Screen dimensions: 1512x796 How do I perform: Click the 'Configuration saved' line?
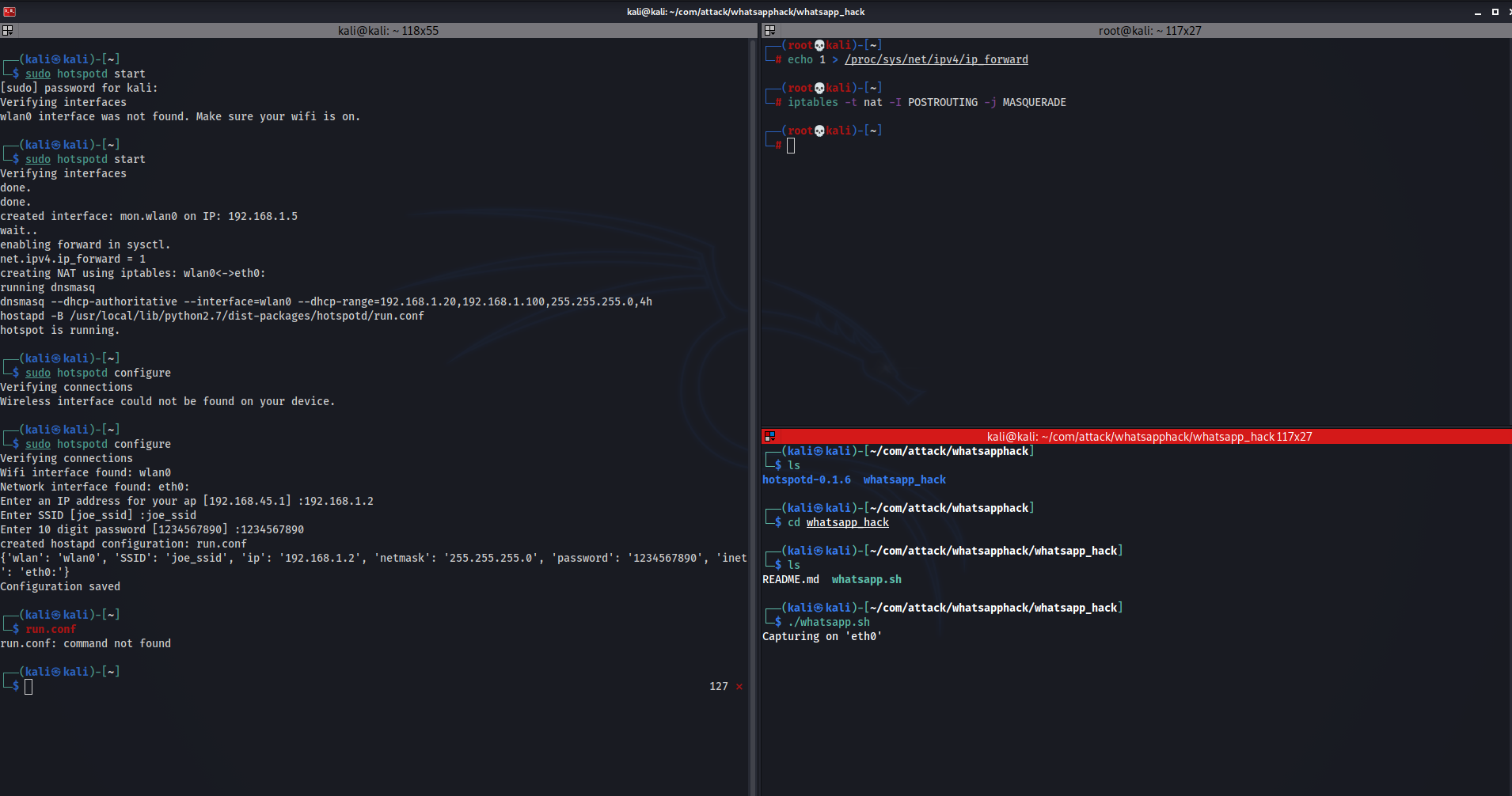click(60, 586)
